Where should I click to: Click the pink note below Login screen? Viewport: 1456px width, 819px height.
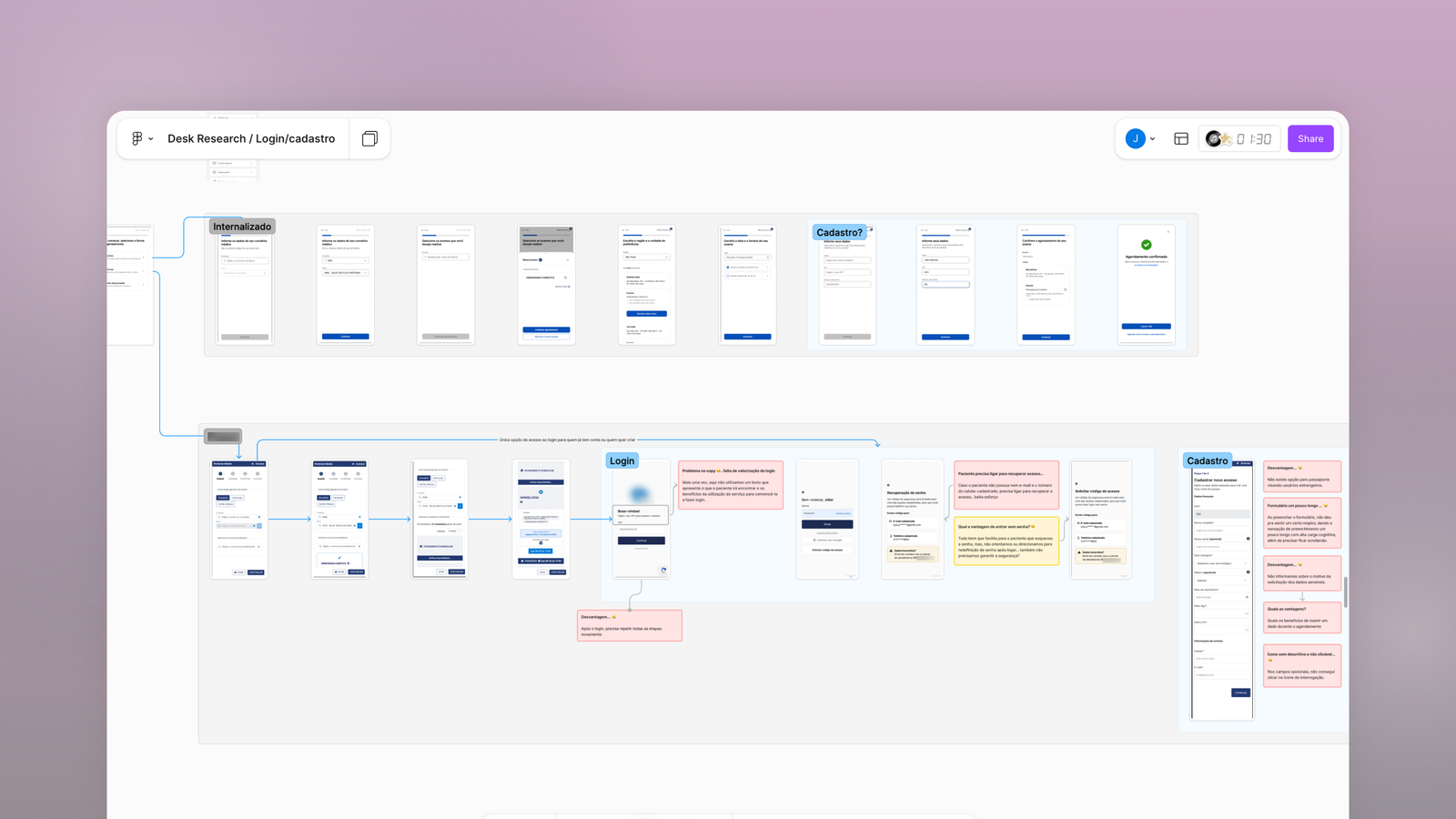629,625
